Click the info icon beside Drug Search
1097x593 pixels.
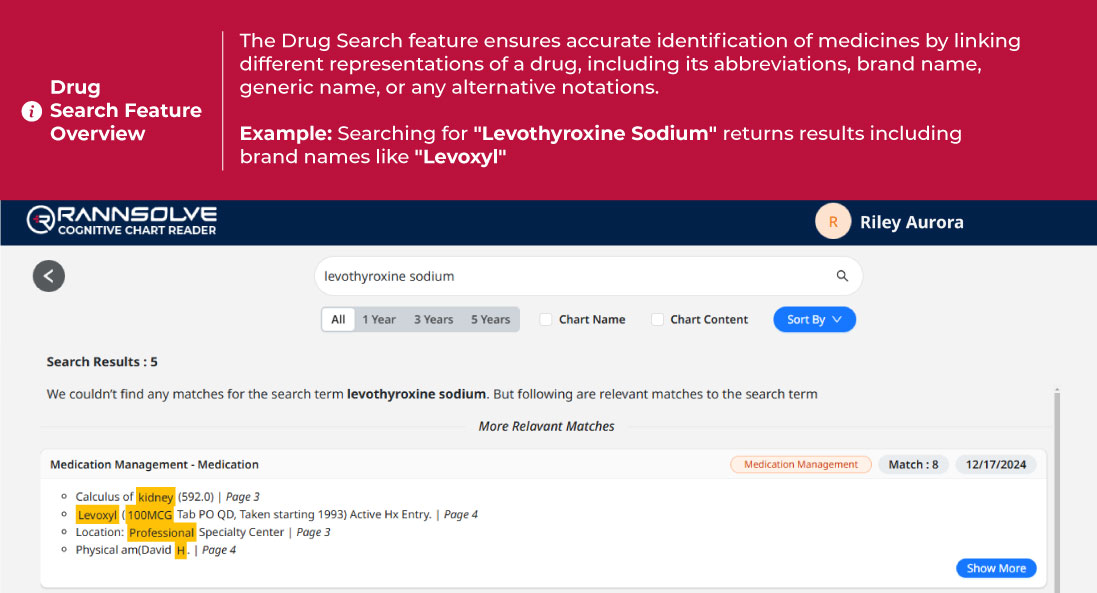point(32,111)
